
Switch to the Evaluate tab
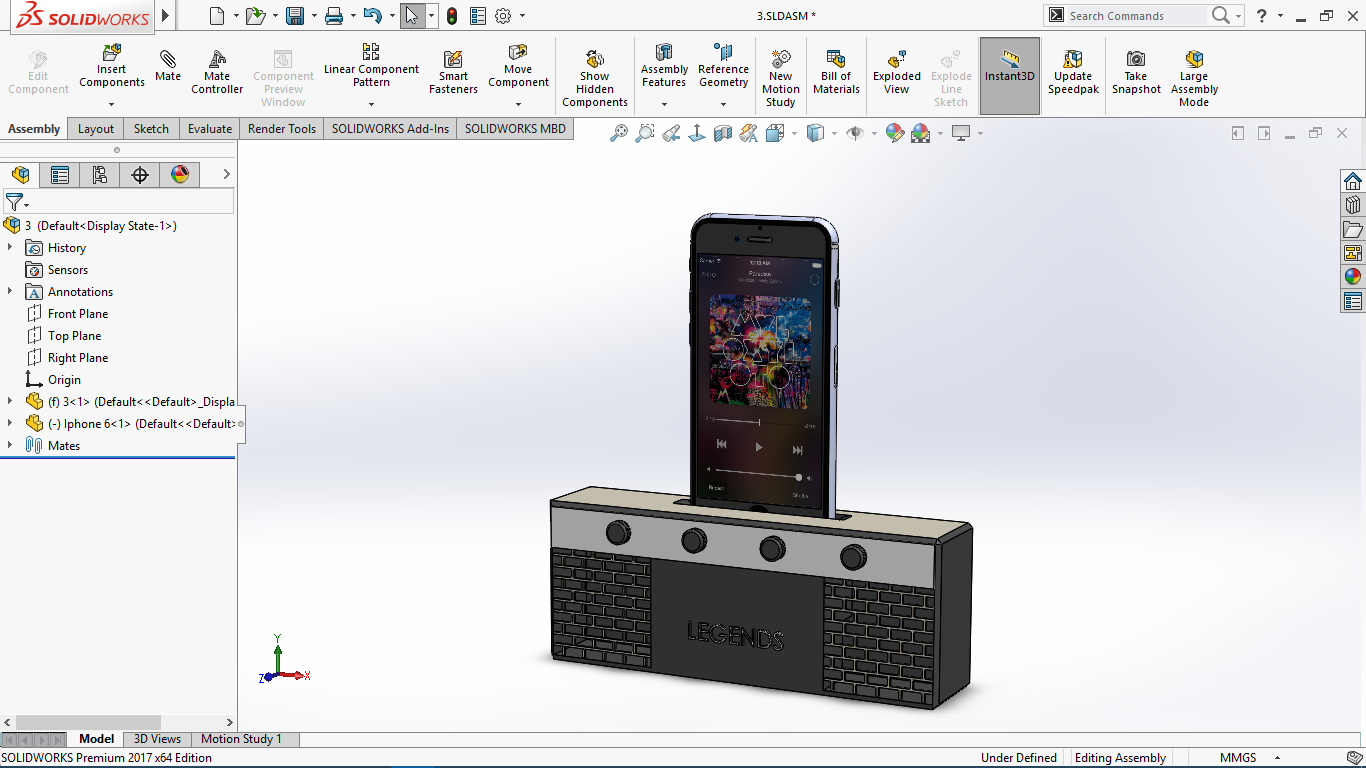click(x=210, y=129)
